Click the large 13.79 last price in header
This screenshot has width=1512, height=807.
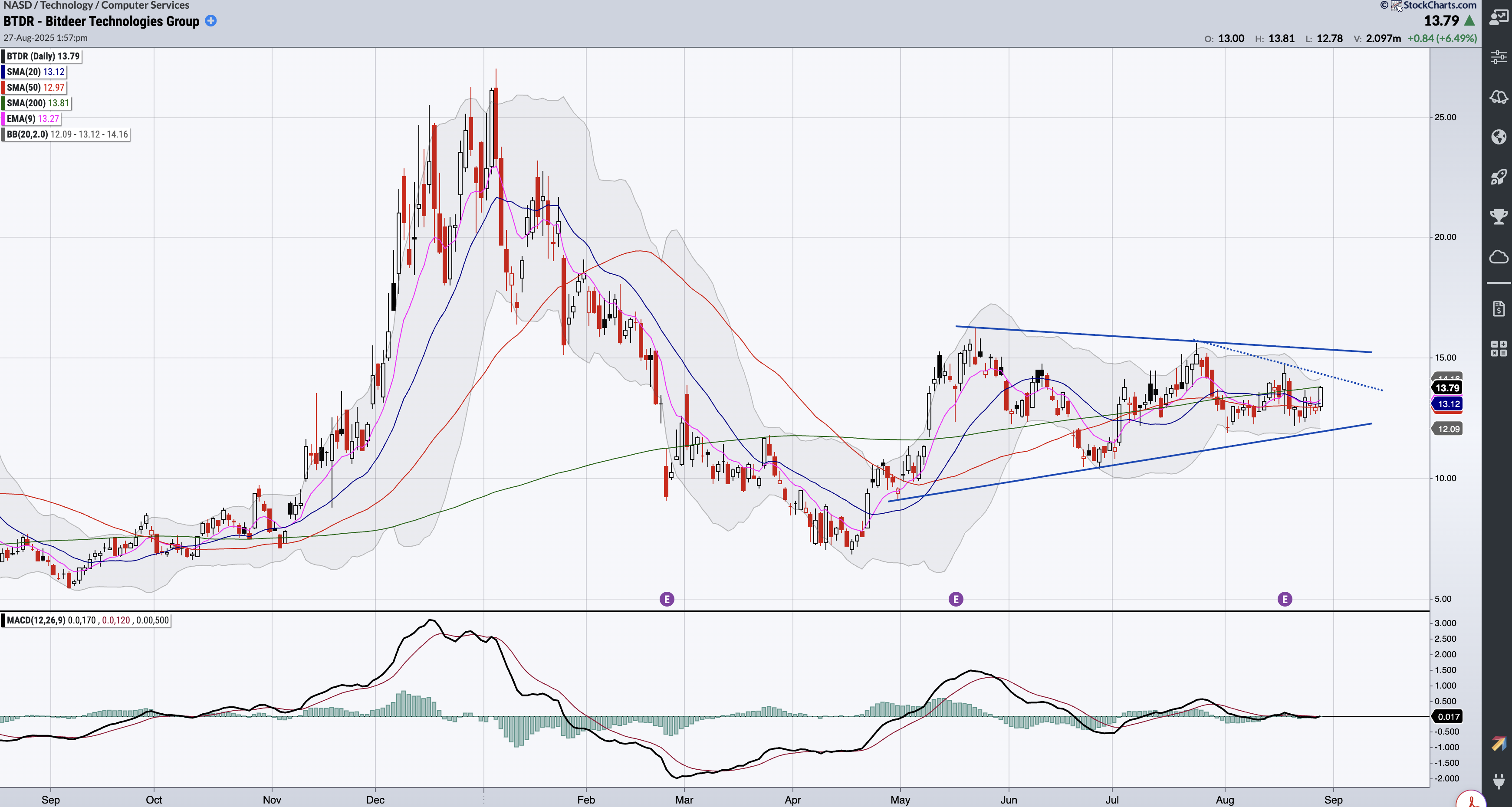point(1441,20)
